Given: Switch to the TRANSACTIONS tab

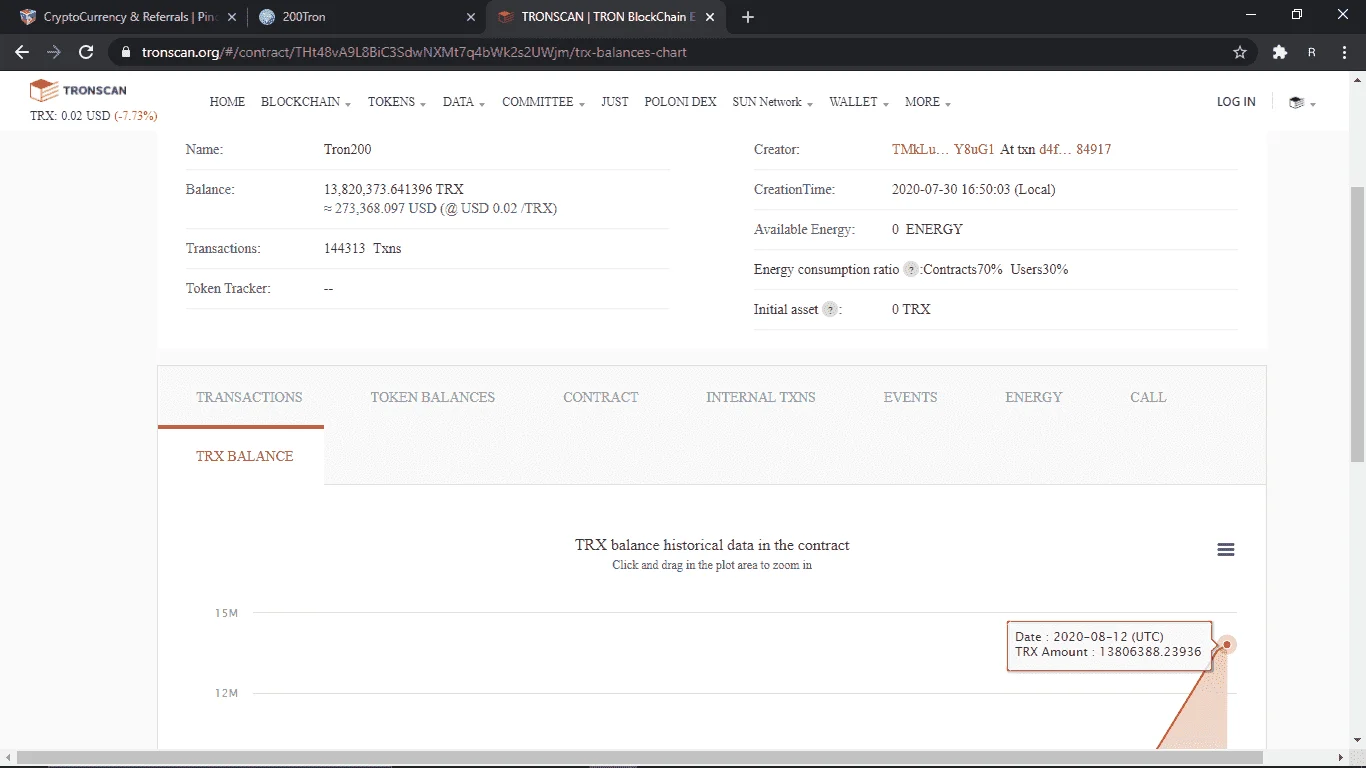Looking at the screenshot, I should pos(249,397).
